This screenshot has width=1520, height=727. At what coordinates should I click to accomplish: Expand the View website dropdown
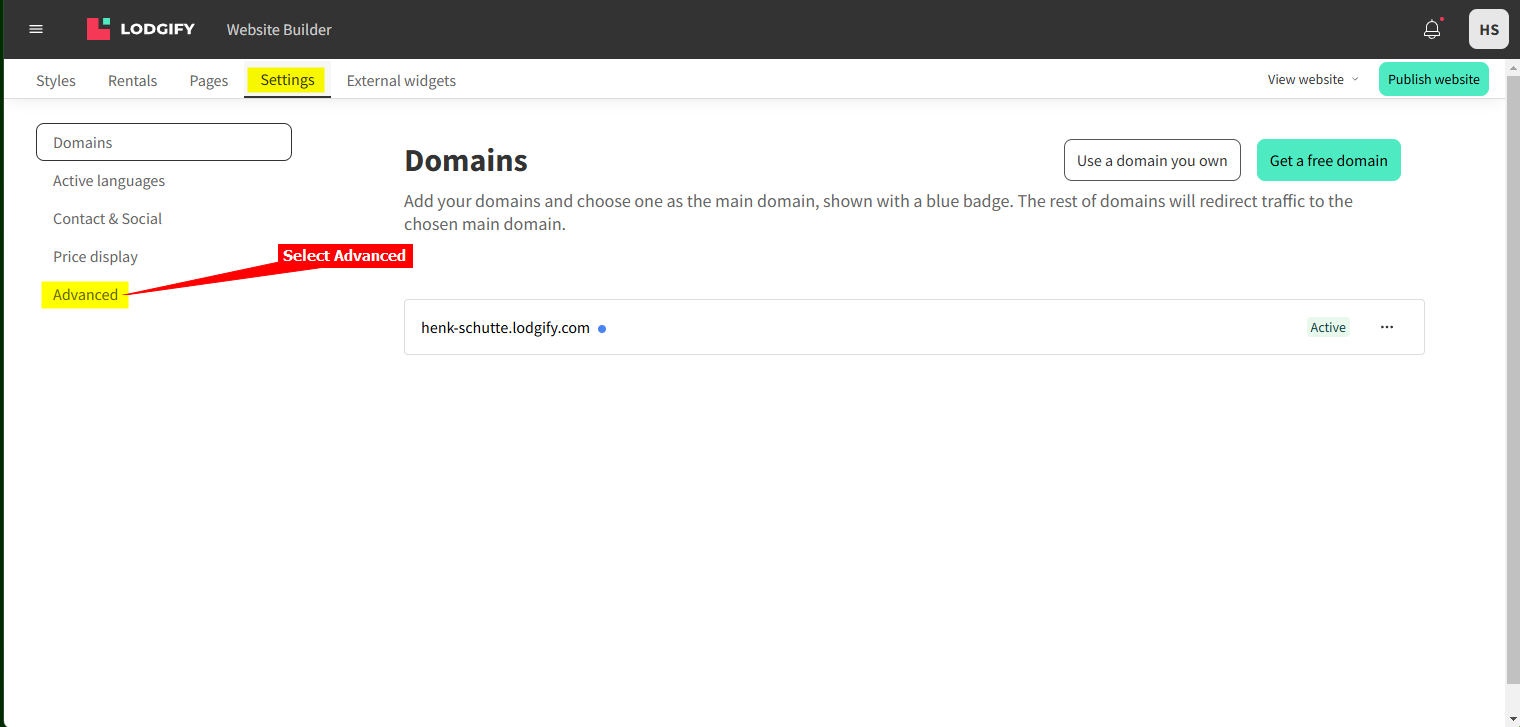pos(1313,80)
